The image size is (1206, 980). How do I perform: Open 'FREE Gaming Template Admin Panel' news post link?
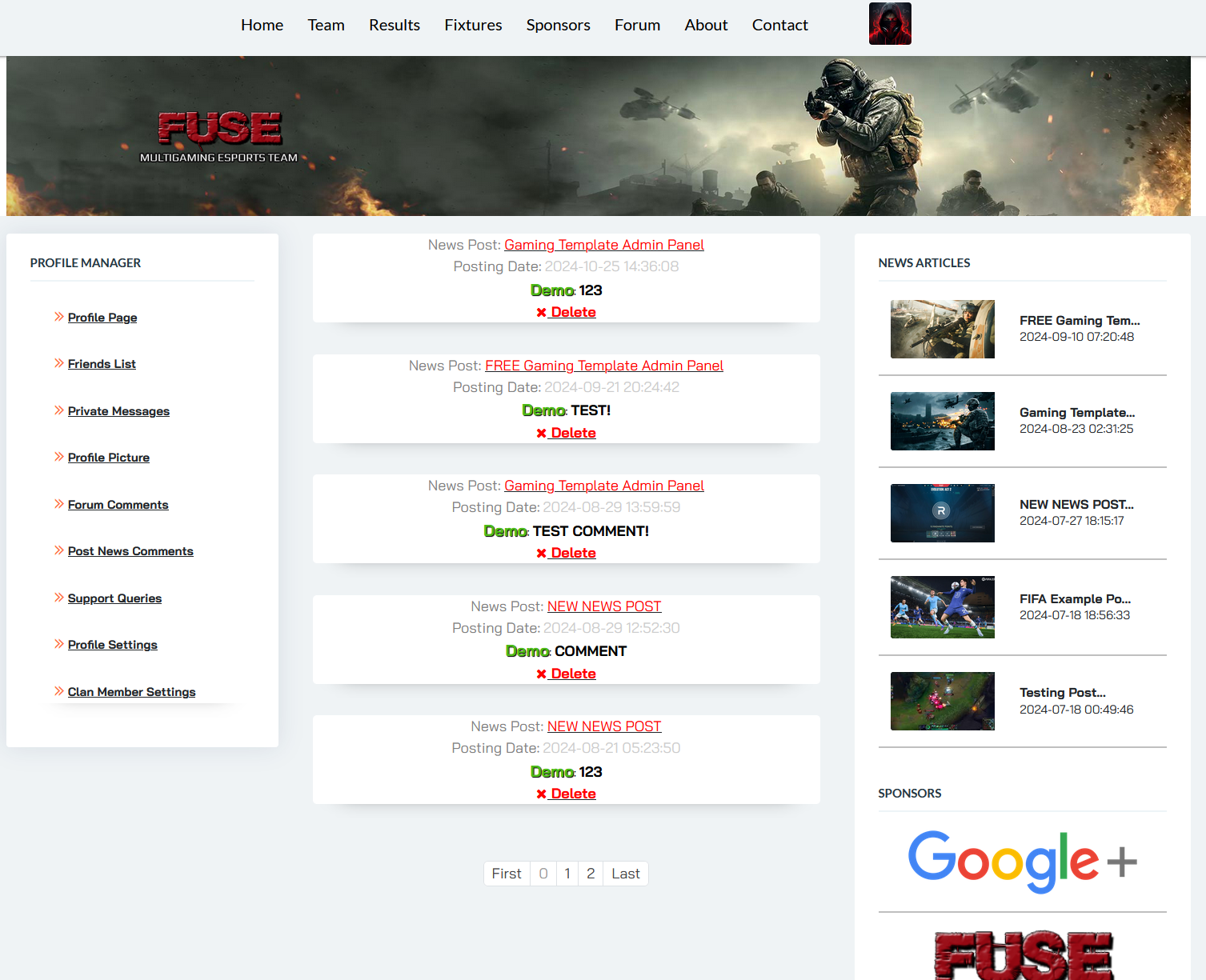[603, 366]
